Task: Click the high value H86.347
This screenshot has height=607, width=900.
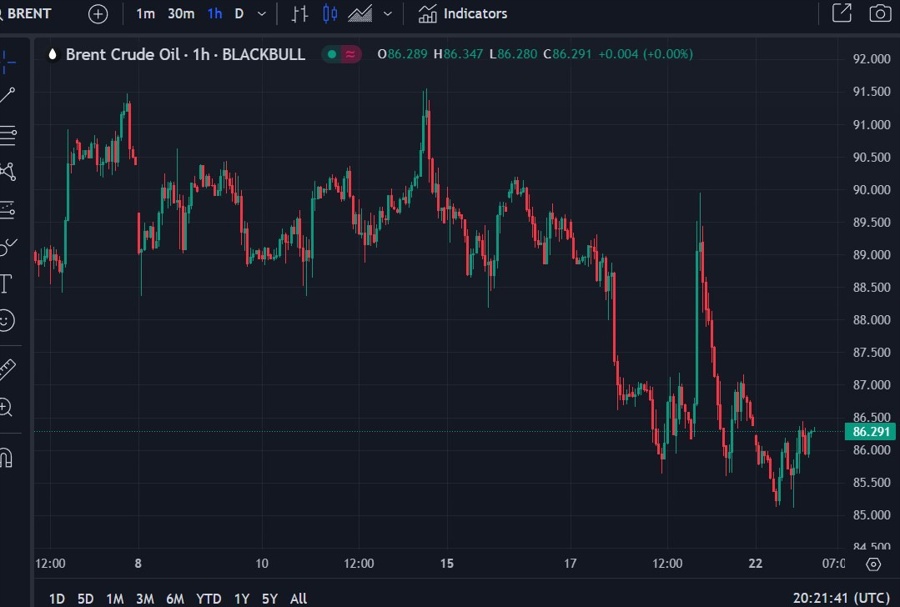Action: 458,54
